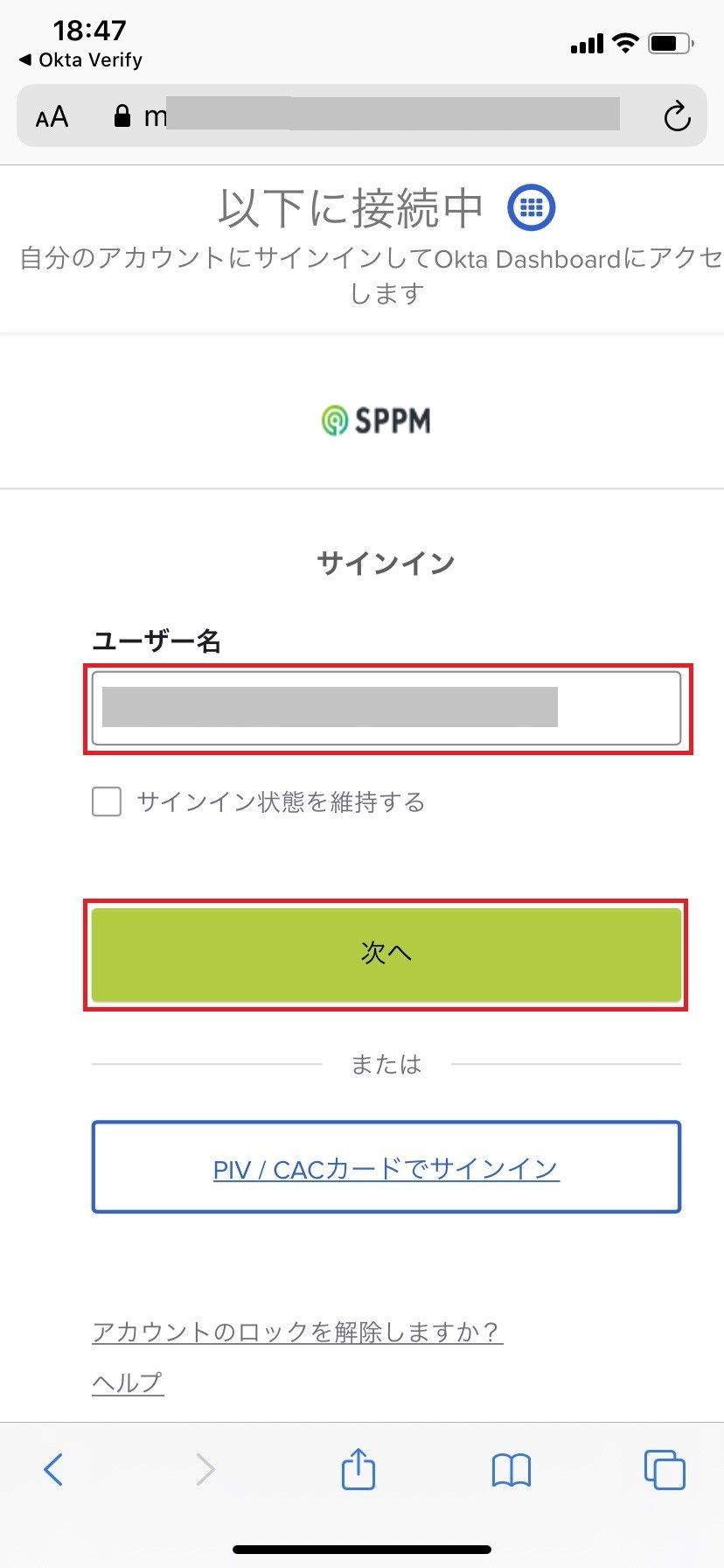Open アカウントのロックを解除しますか？ link
Image resolution: width=724 pixels, height=1568 pixels.
297,1332
